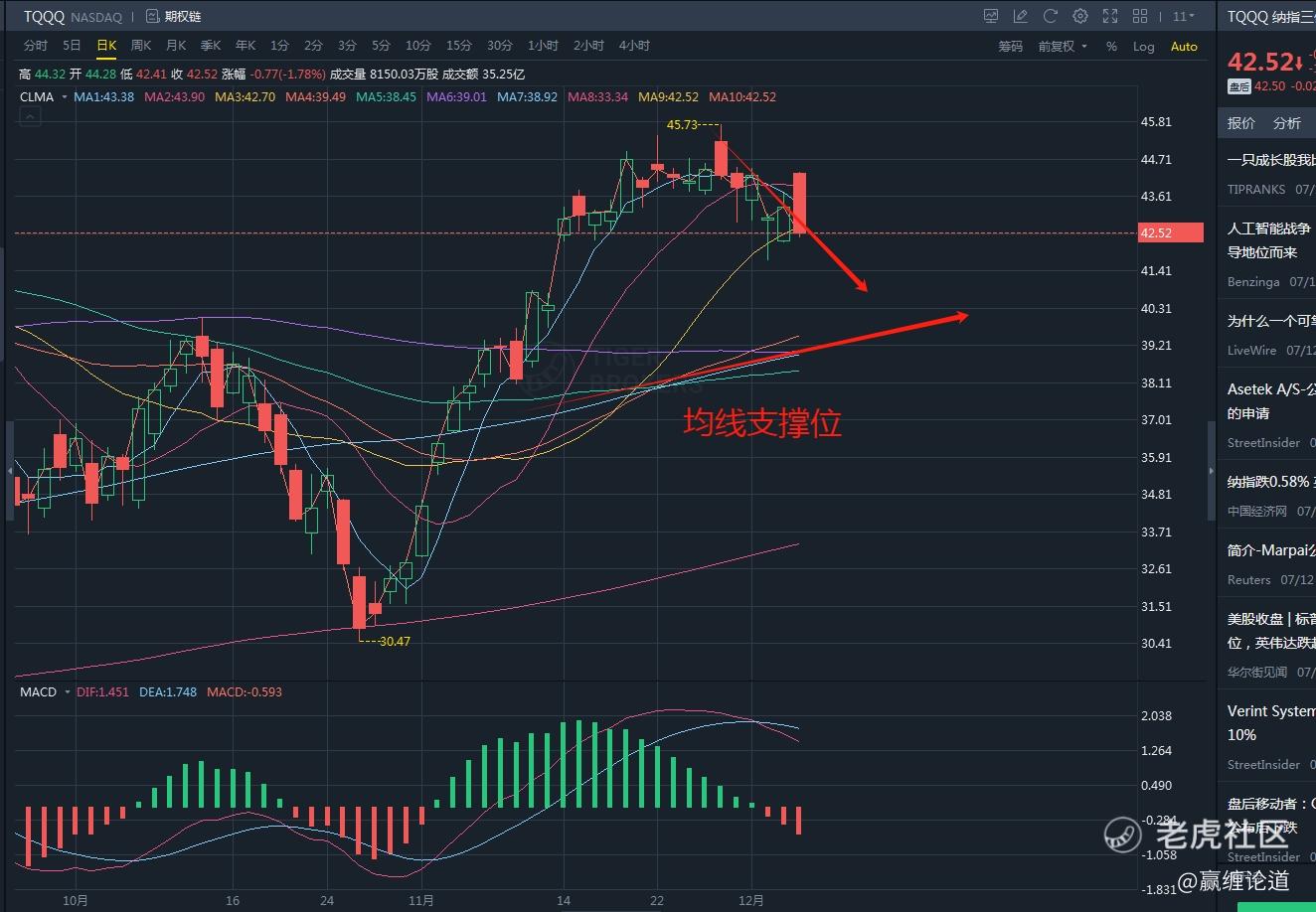Open the chart indicator monitor icon
The height and width of the screenshot is (912, 1316).
pos(991,16)
